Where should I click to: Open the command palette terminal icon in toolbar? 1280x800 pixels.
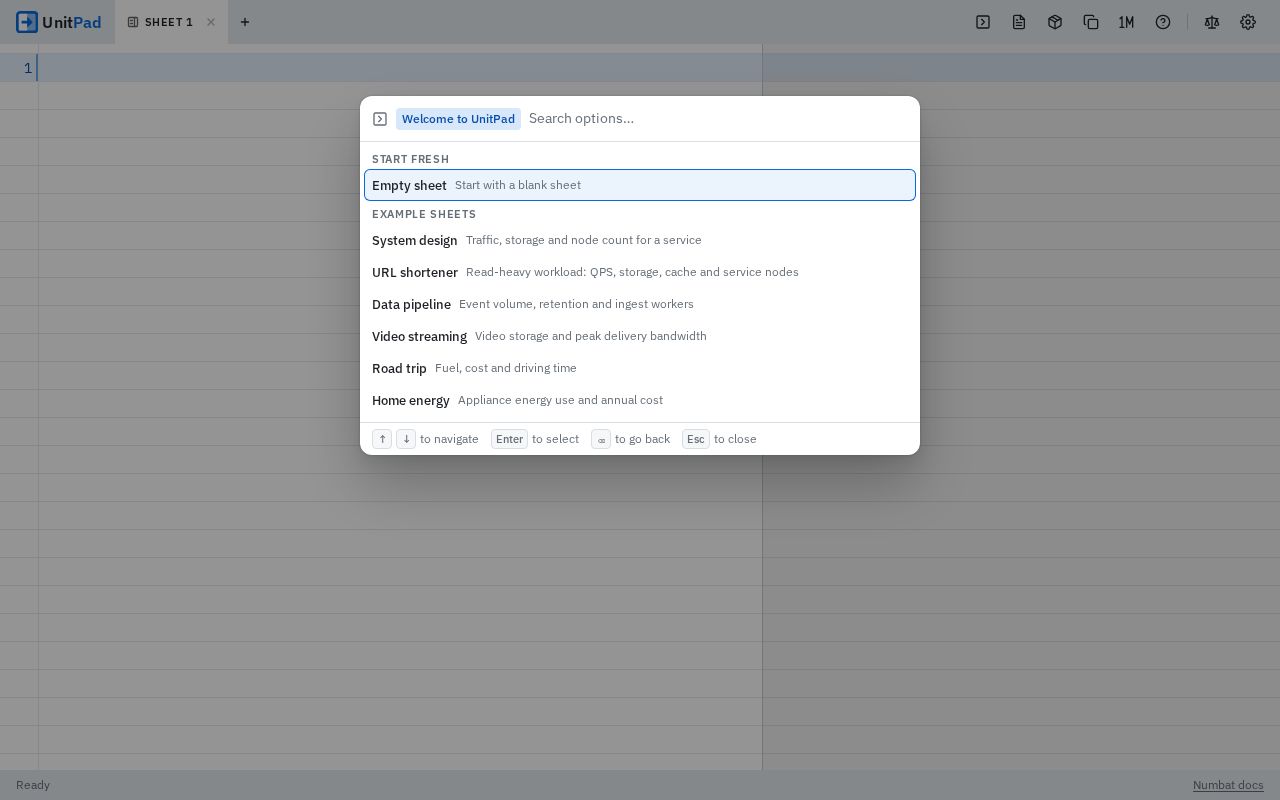pos(983,22)
